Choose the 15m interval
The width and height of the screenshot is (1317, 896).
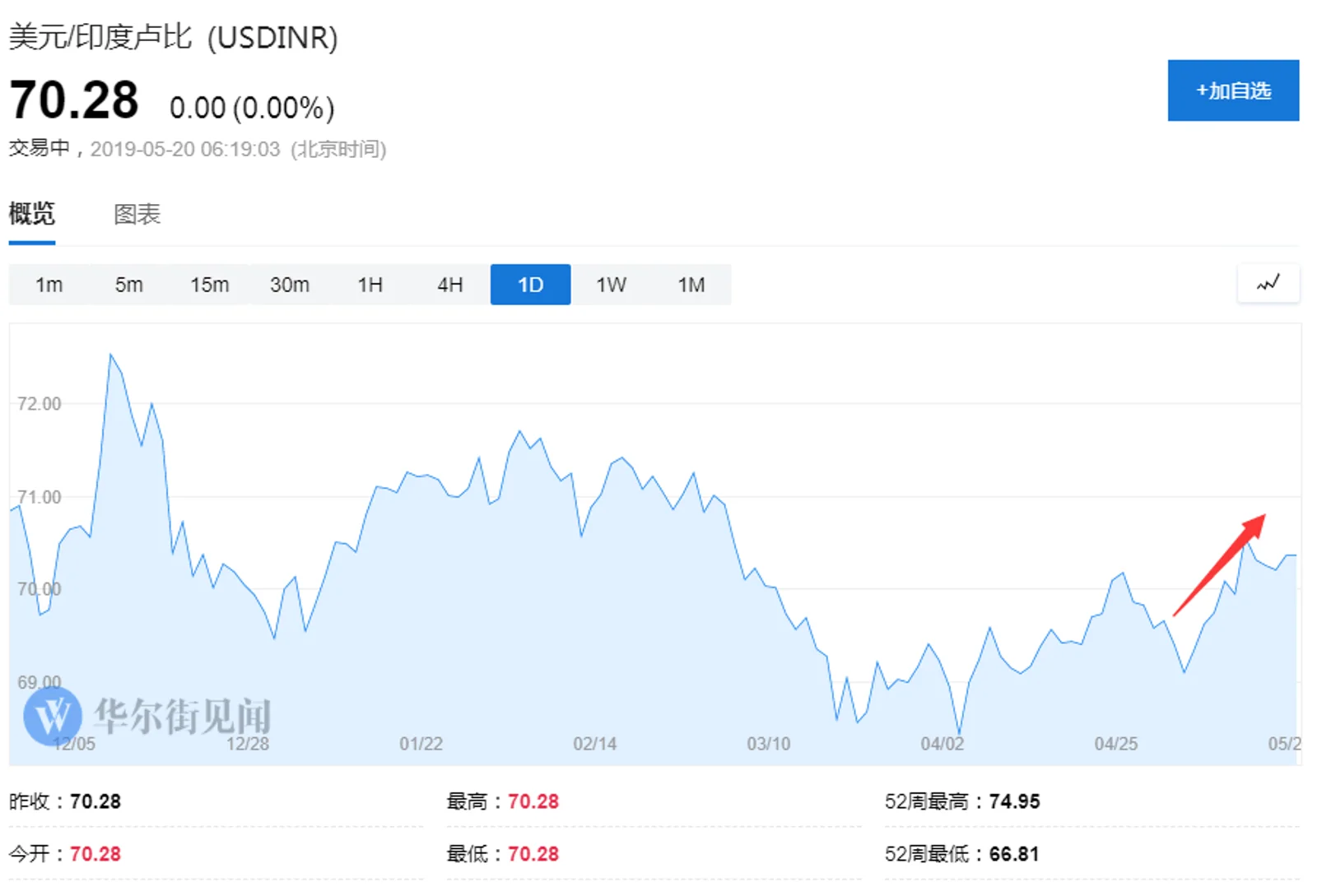pyautogui.click(x=209, y=285)
